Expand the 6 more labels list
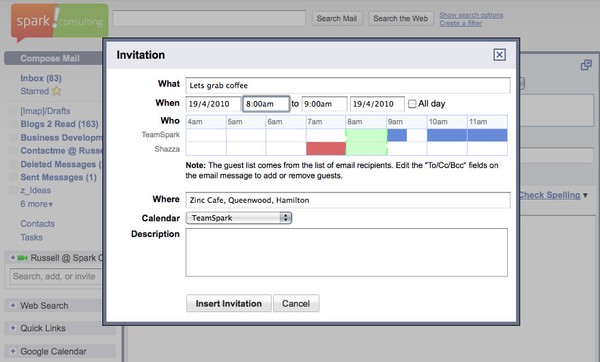The height and width of the screenshot is (362, 600). click(37, 204)
